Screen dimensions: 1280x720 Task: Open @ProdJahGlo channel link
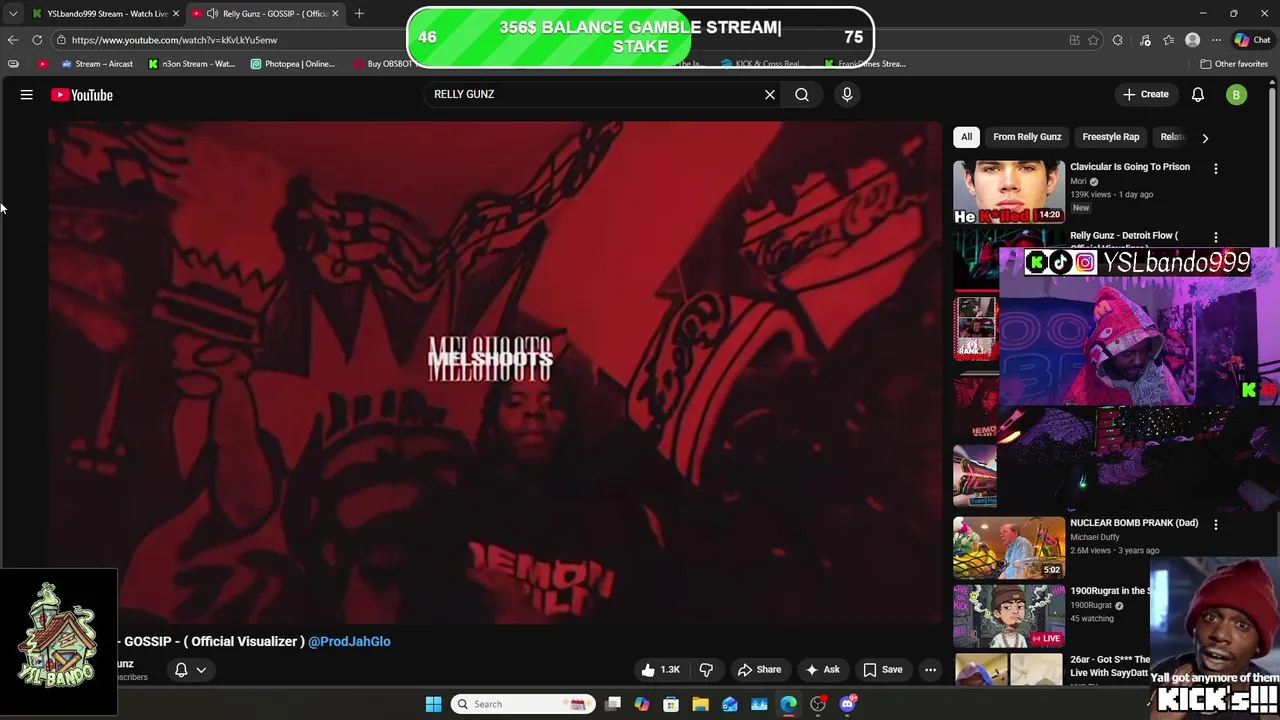coord(349,642)
